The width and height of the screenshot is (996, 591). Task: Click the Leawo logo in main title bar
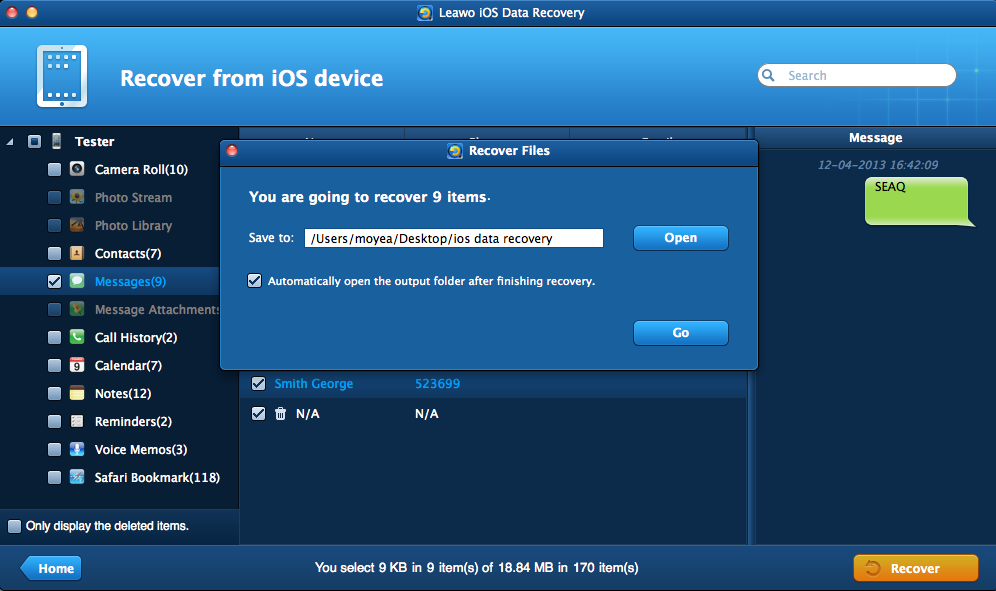tap(425, 13)
